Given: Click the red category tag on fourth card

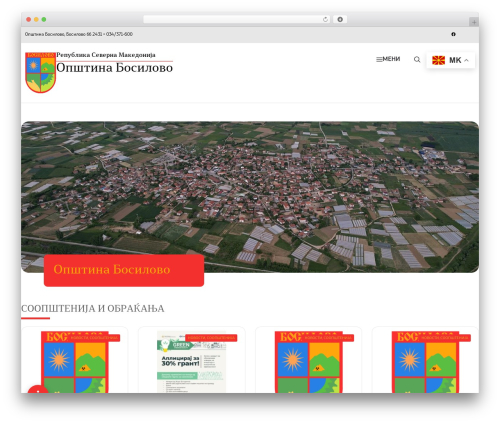Looking at the screenshot, I should (x=445, y=338).
